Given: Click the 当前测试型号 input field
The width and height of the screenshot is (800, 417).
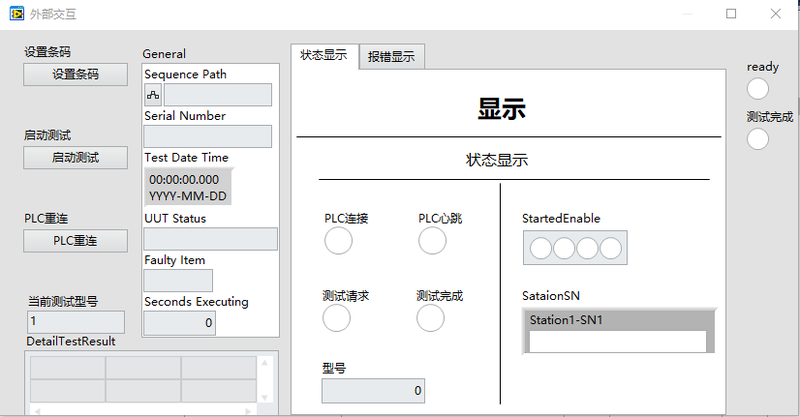Looking at the screenshot, I should point(76,322).
